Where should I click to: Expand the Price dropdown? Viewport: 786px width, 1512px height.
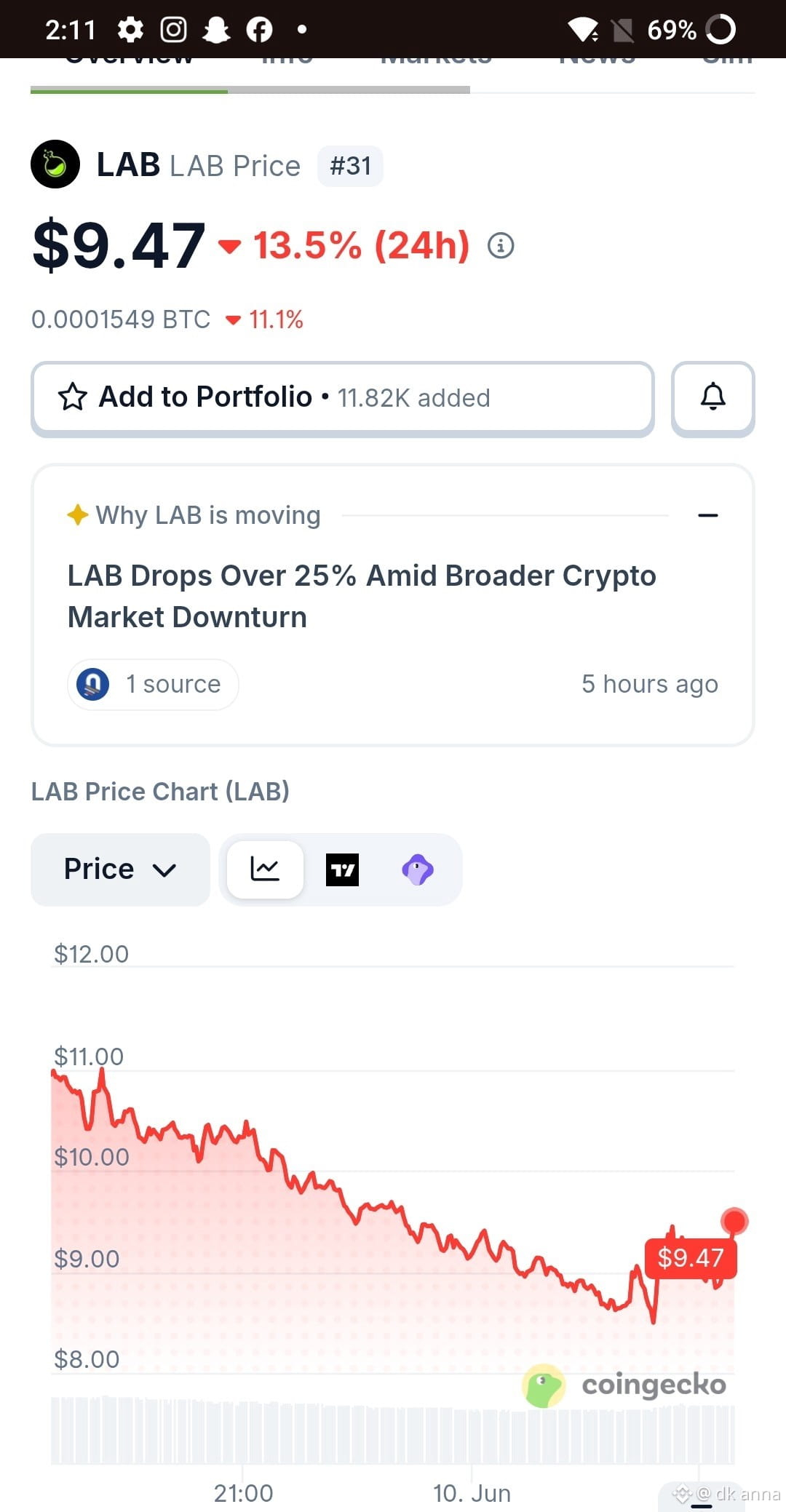[120, 870]
